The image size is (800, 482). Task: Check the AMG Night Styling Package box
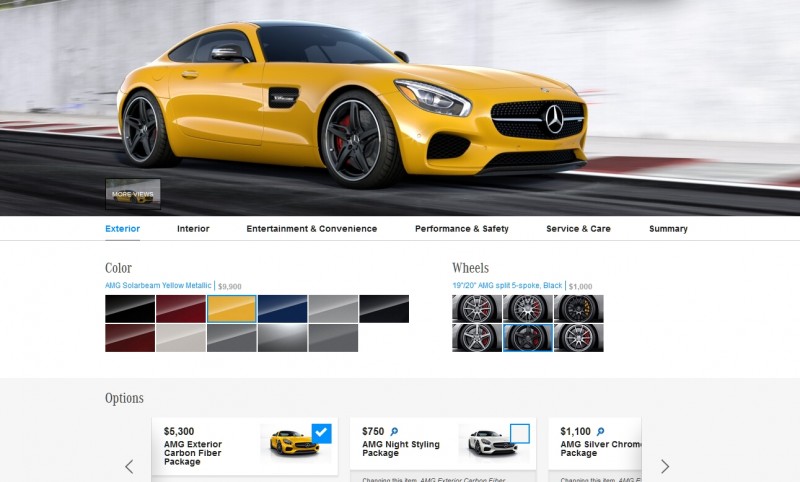[520, 434]
